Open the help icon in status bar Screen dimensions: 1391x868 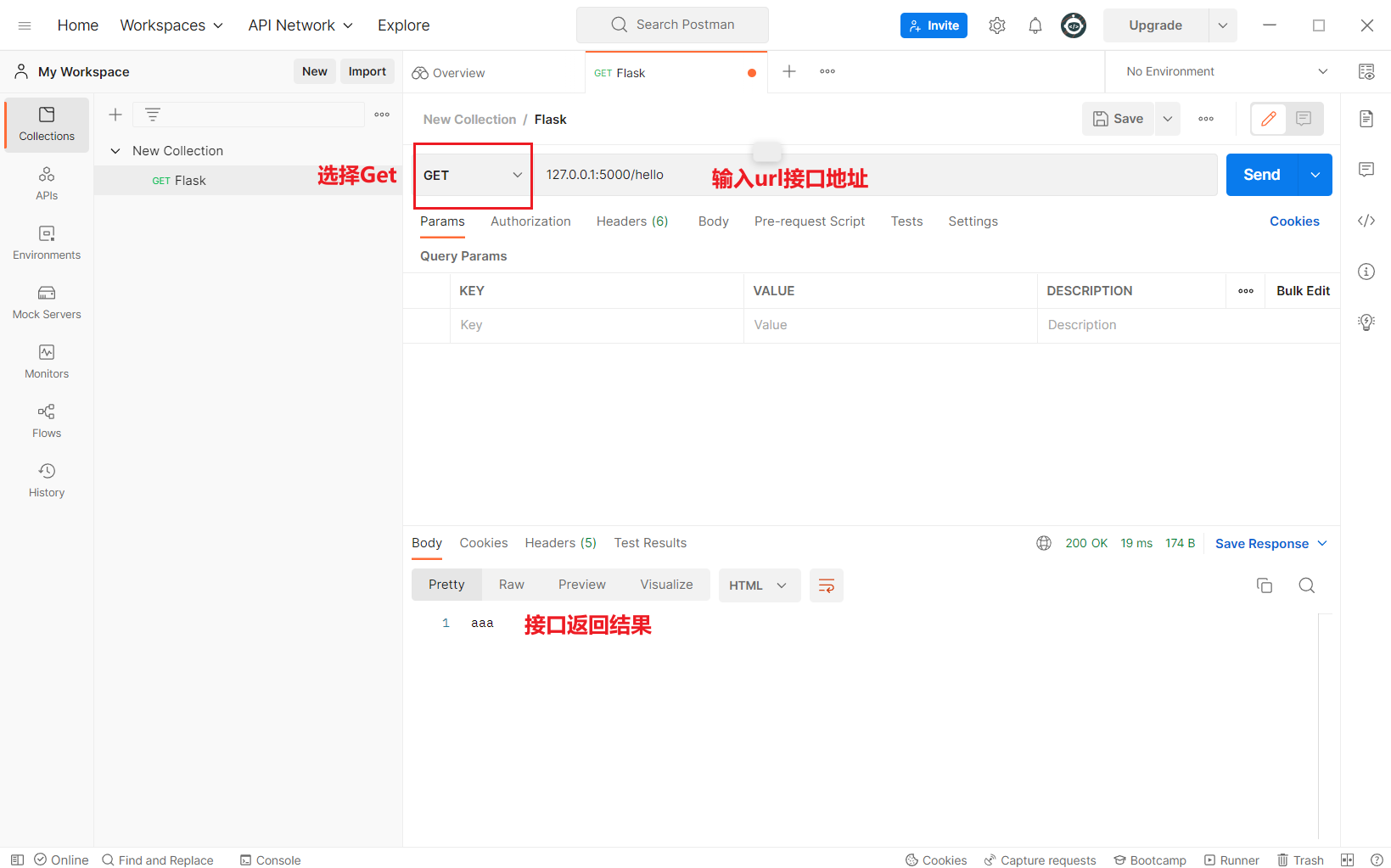(1377, 860)
